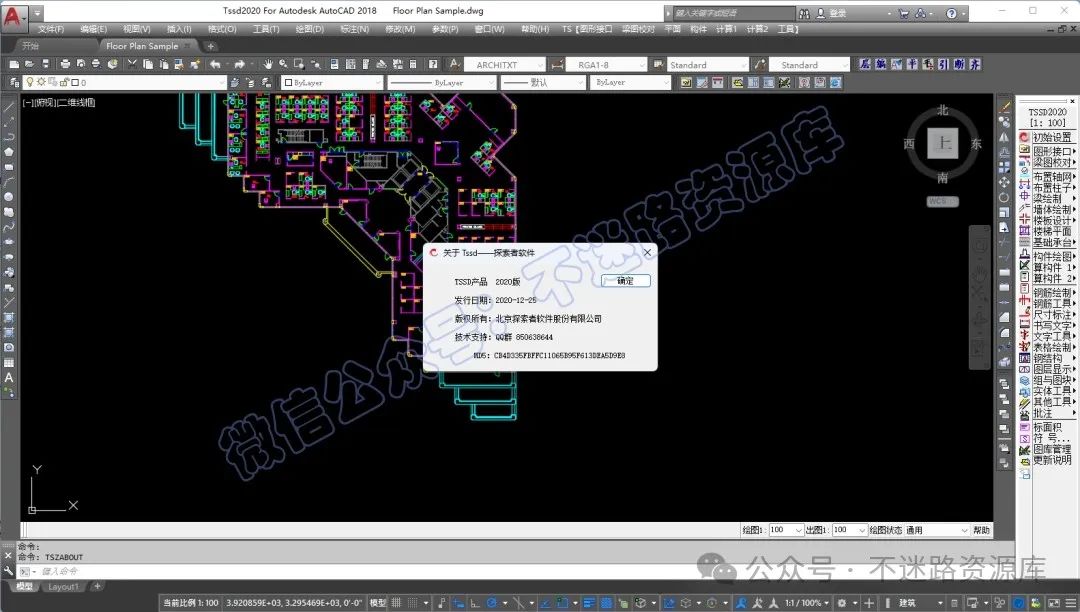Viewport: 1080px width, 612px height.
Task: Click the Redo arrow icon
Action: (x=239, y=64)
